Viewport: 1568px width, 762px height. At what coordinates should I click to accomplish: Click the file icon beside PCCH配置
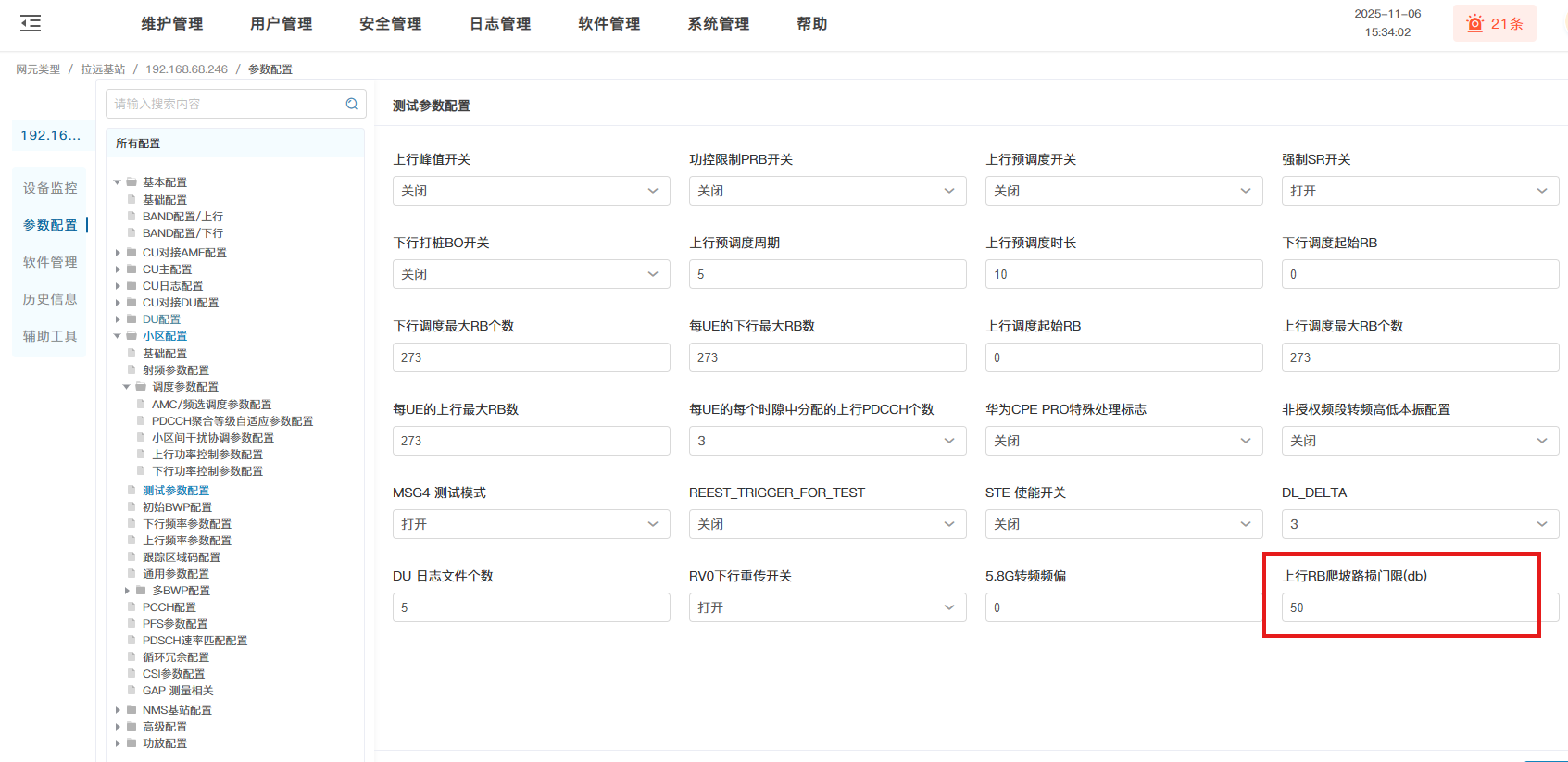pos(132,607)
